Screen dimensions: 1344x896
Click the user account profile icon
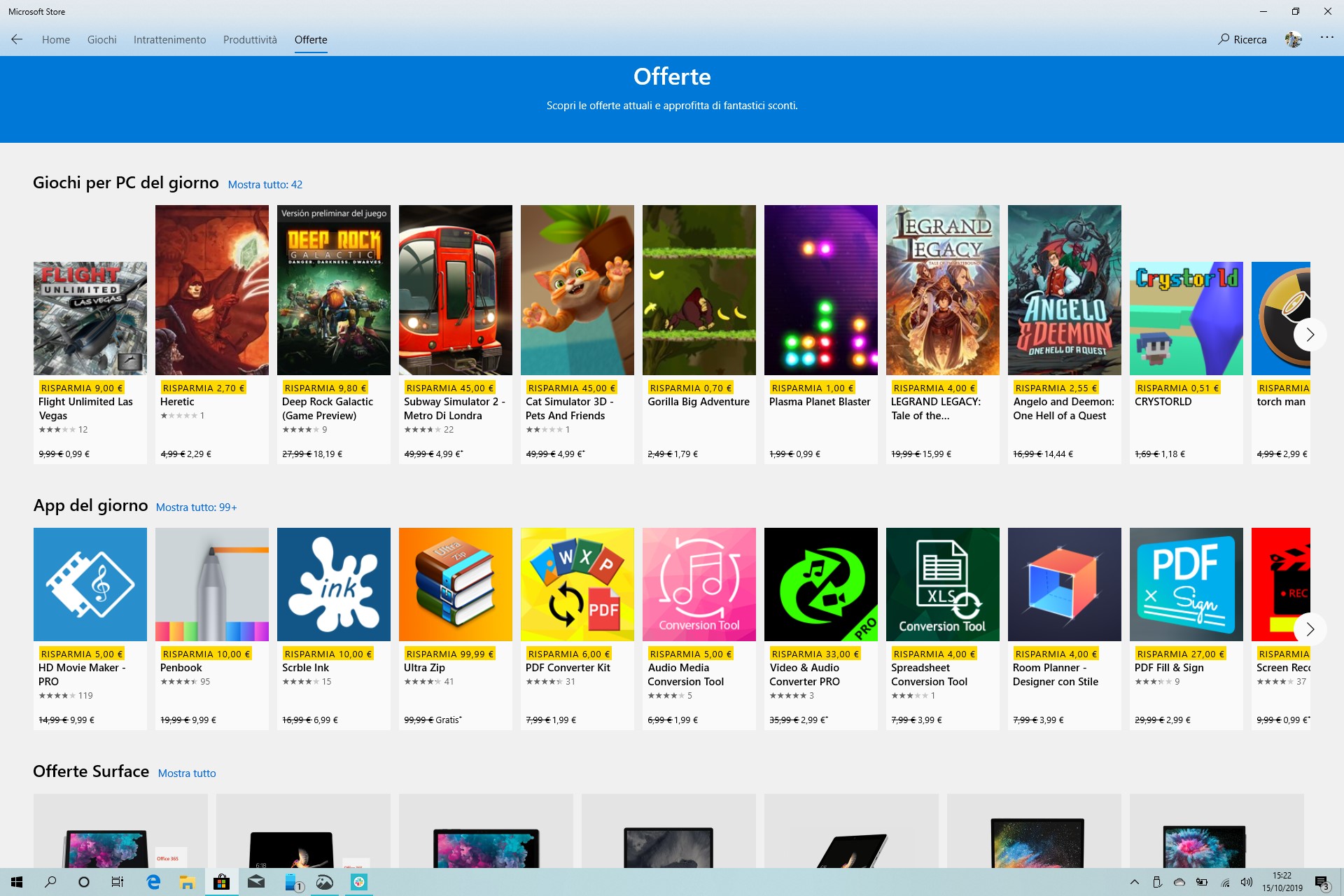click(x=1294, y=39)
